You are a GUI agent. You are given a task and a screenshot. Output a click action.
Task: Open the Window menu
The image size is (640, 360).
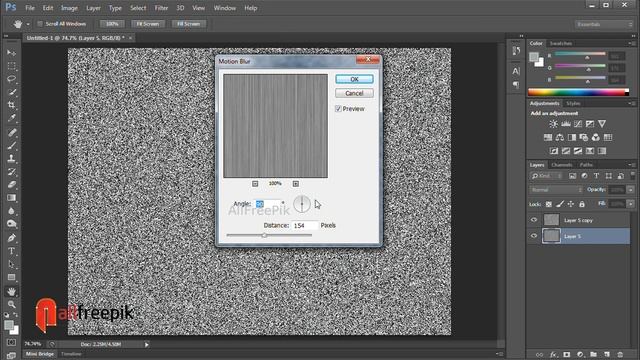(224, 8)
